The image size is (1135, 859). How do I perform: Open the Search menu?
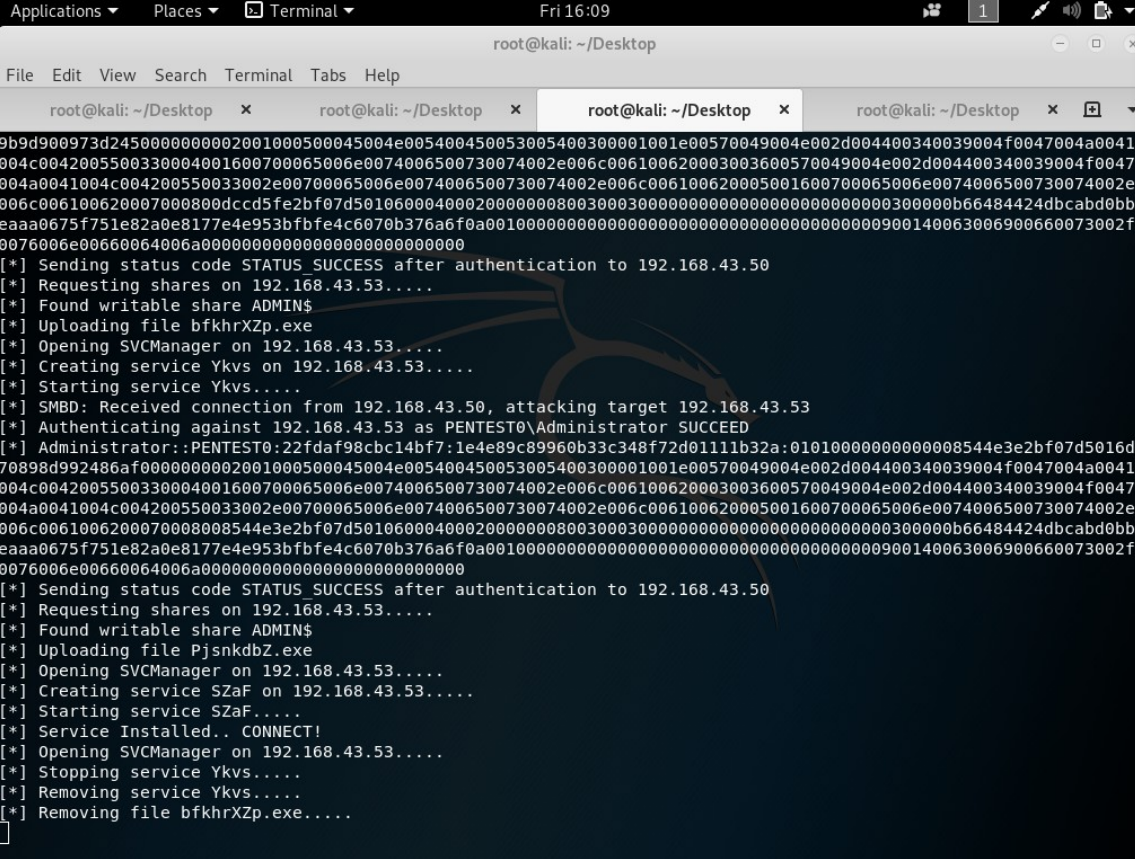(x=180, y=75)
